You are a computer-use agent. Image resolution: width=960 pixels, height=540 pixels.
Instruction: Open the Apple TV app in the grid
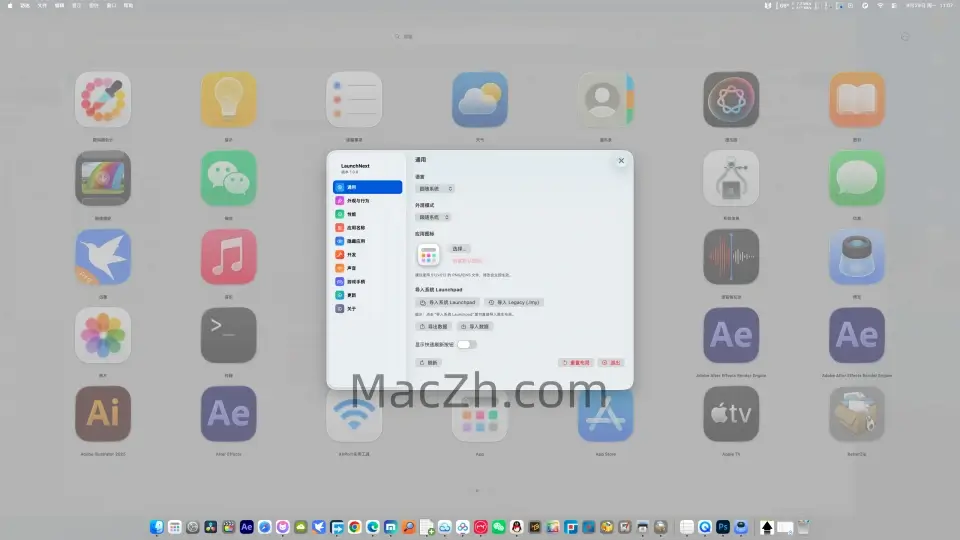[731, 413]
